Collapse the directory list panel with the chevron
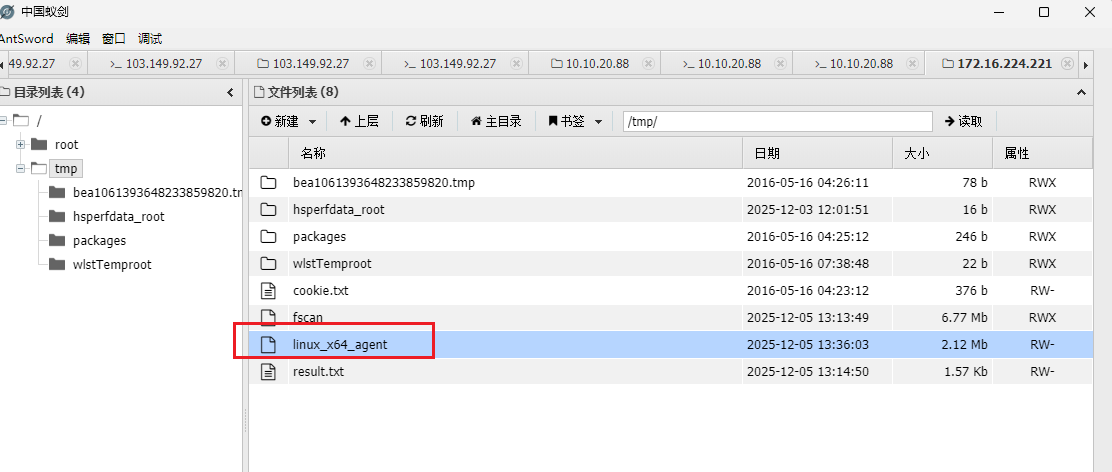 point(231,93)
